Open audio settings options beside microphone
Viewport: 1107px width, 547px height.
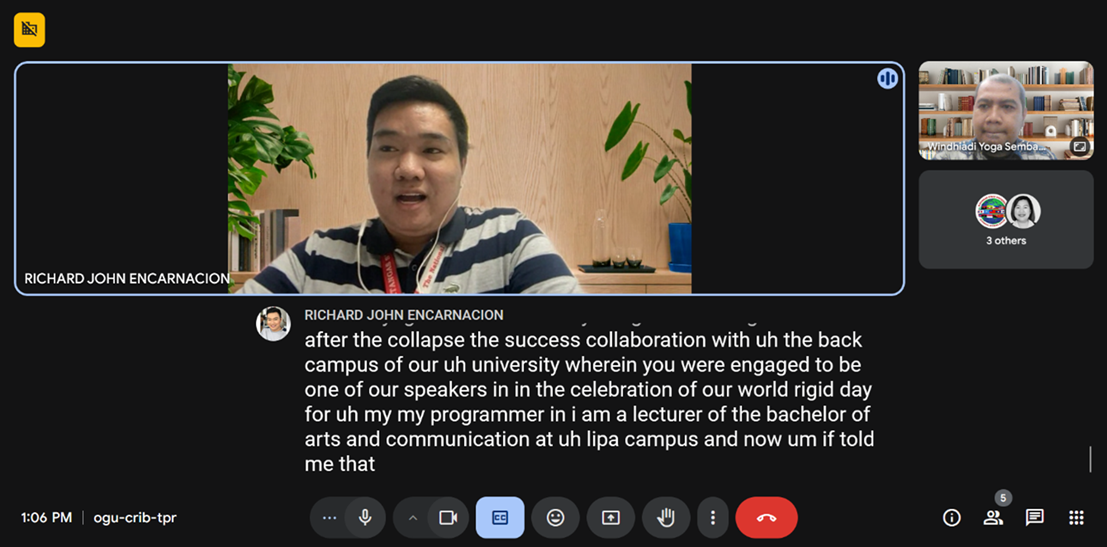(x=329, y=518)
